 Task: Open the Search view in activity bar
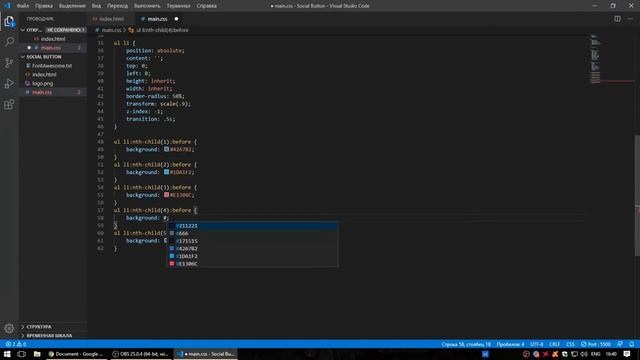click(x=9, y=42)
